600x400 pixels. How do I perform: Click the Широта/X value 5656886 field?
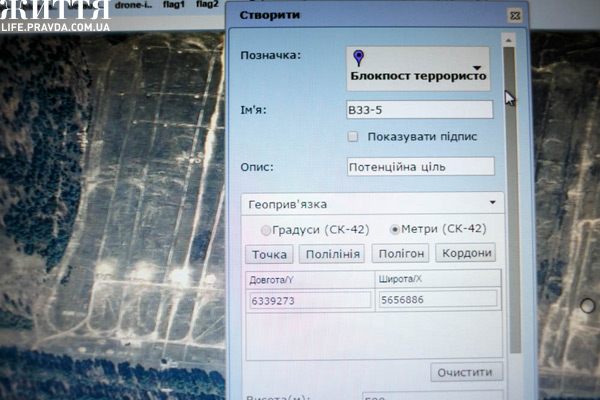[437, 299]
